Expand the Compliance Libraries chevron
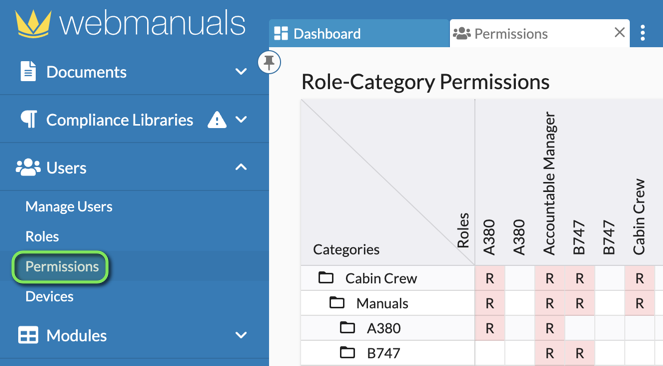The width and height of the screenshot is (663, 366). [241, 120]
